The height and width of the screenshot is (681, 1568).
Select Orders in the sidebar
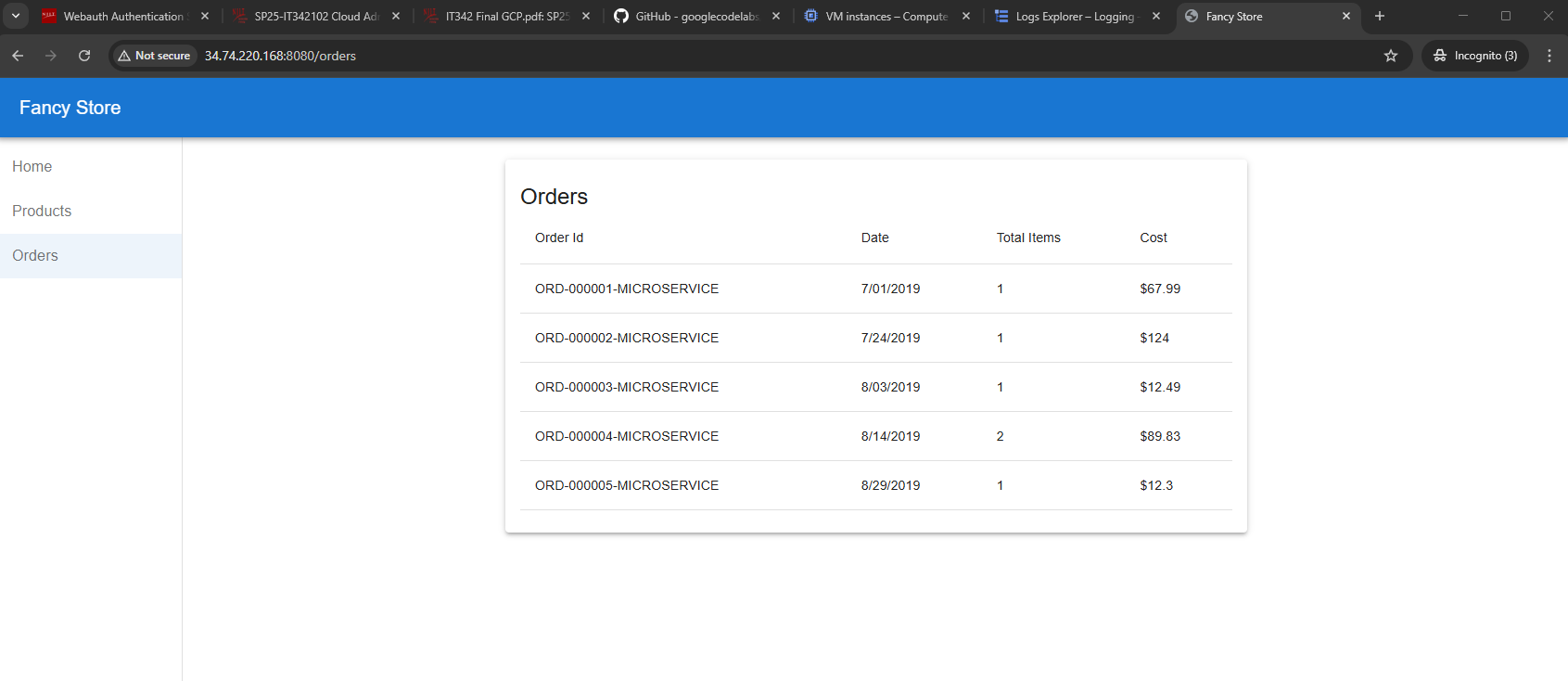35,256
